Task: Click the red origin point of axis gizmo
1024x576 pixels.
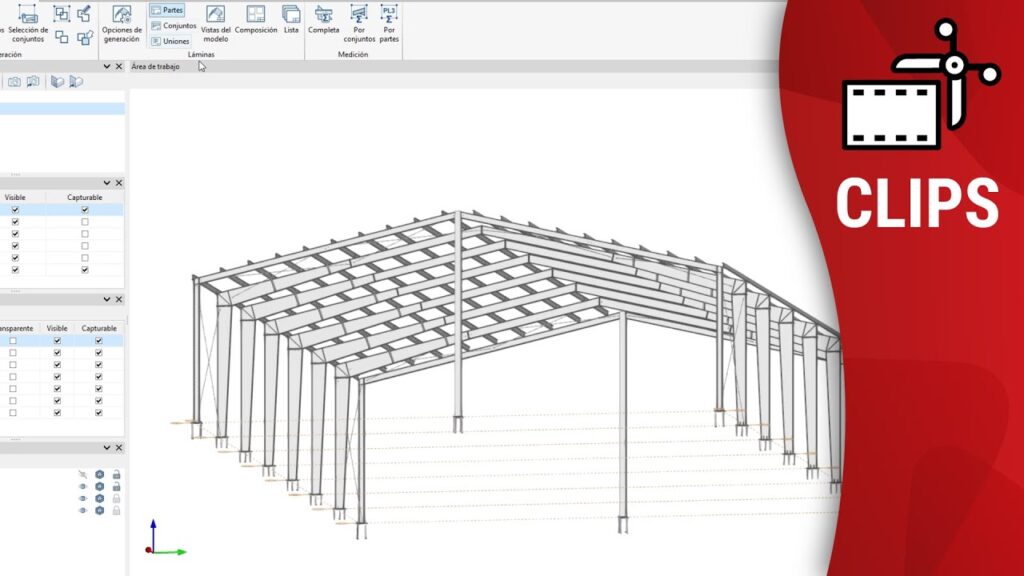Action: tap(150, 550)
